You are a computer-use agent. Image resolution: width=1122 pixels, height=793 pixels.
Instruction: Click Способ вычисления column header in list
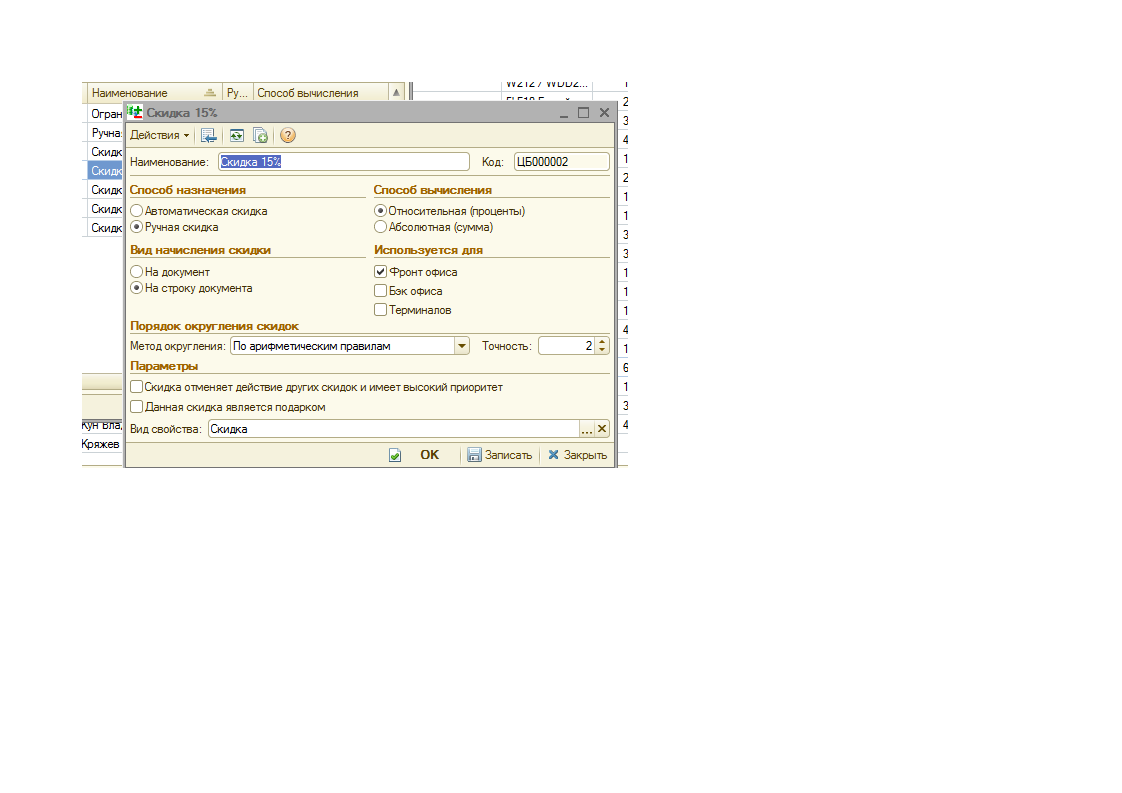[321, 92]
